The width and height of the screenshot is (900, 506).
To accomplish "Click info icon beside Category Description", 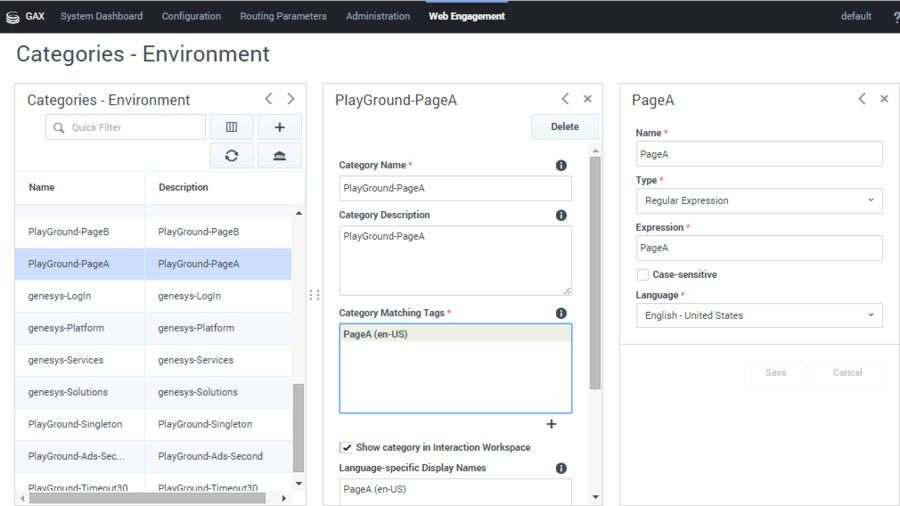I will point(561,215).
